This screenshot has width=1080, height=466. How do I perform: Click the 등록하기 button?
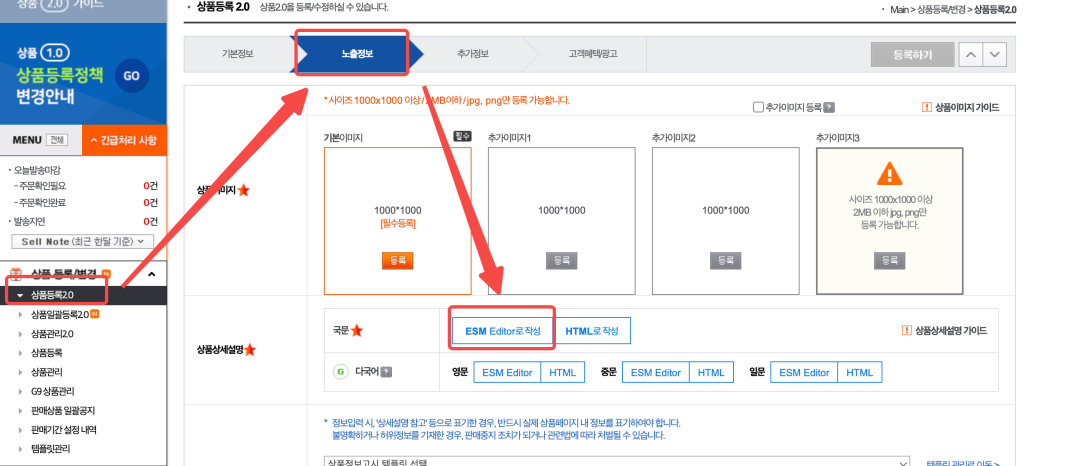(912, 54)
